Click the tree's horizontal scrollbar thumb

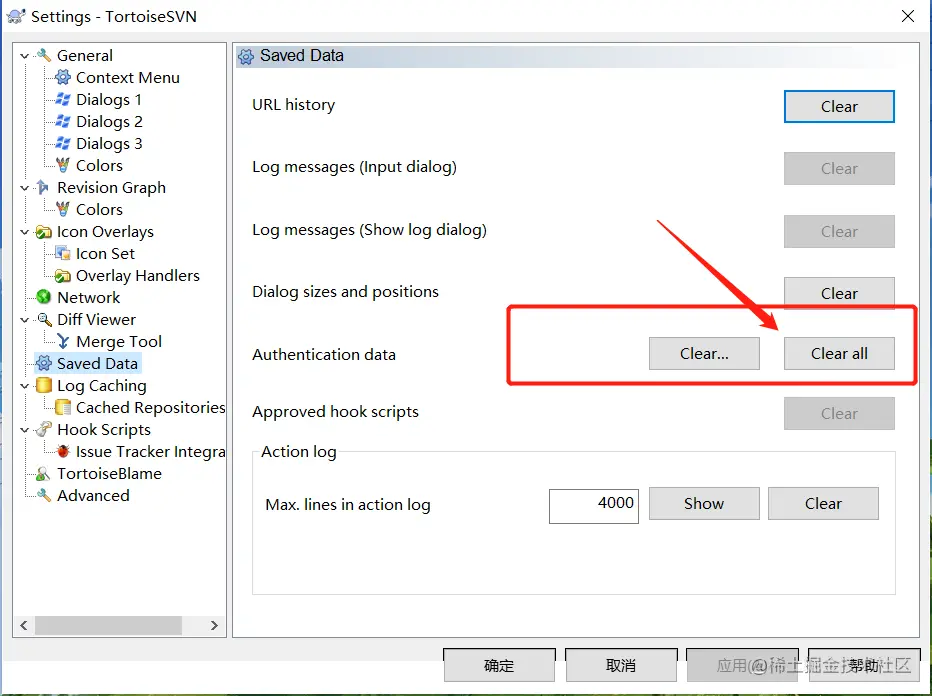108,625
